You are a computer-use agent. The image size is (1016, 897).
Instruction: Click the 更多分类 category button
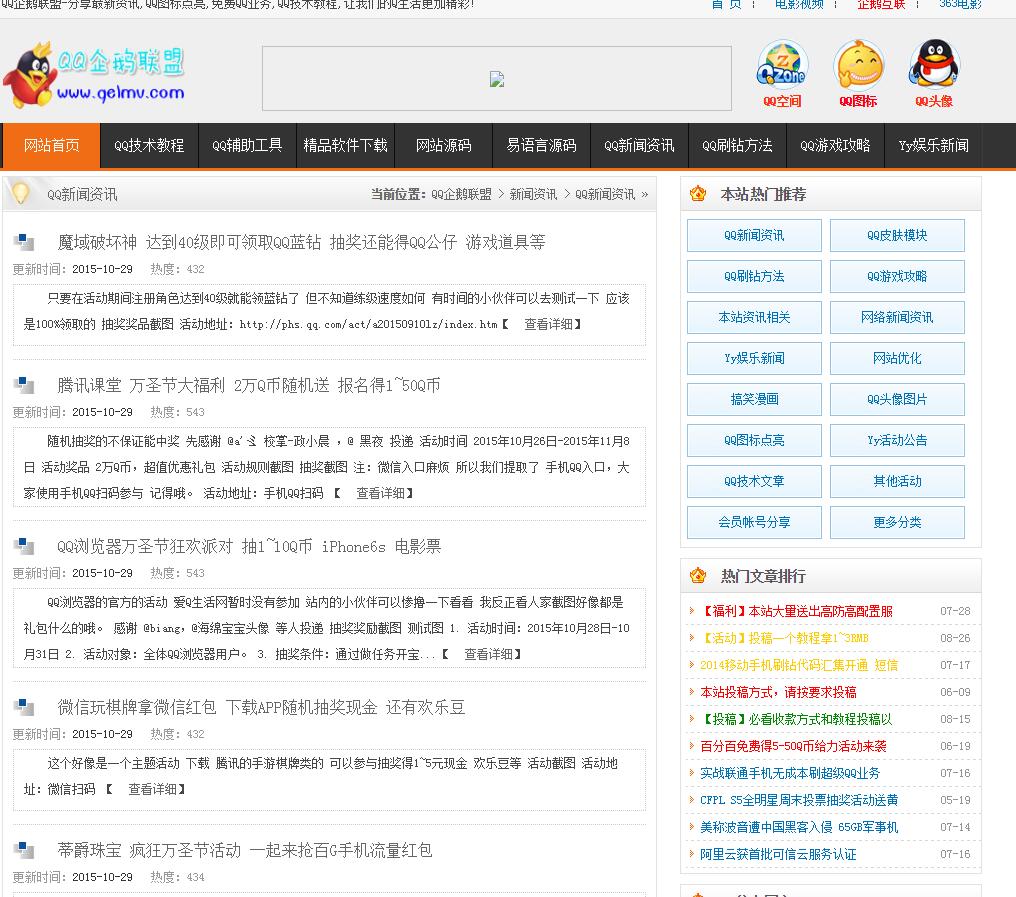click(x=897, y=522)
